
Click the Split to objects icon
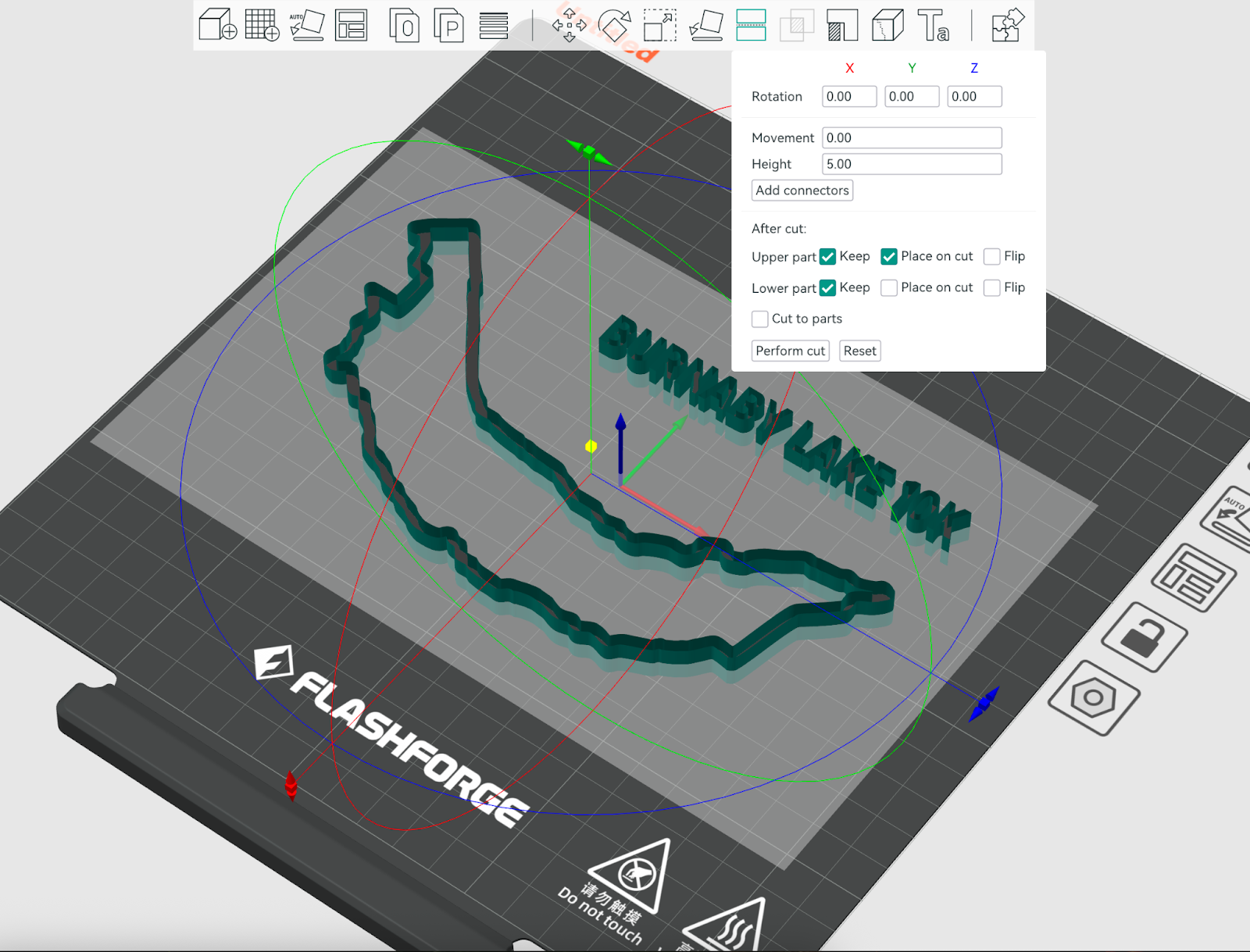[404, 27]
